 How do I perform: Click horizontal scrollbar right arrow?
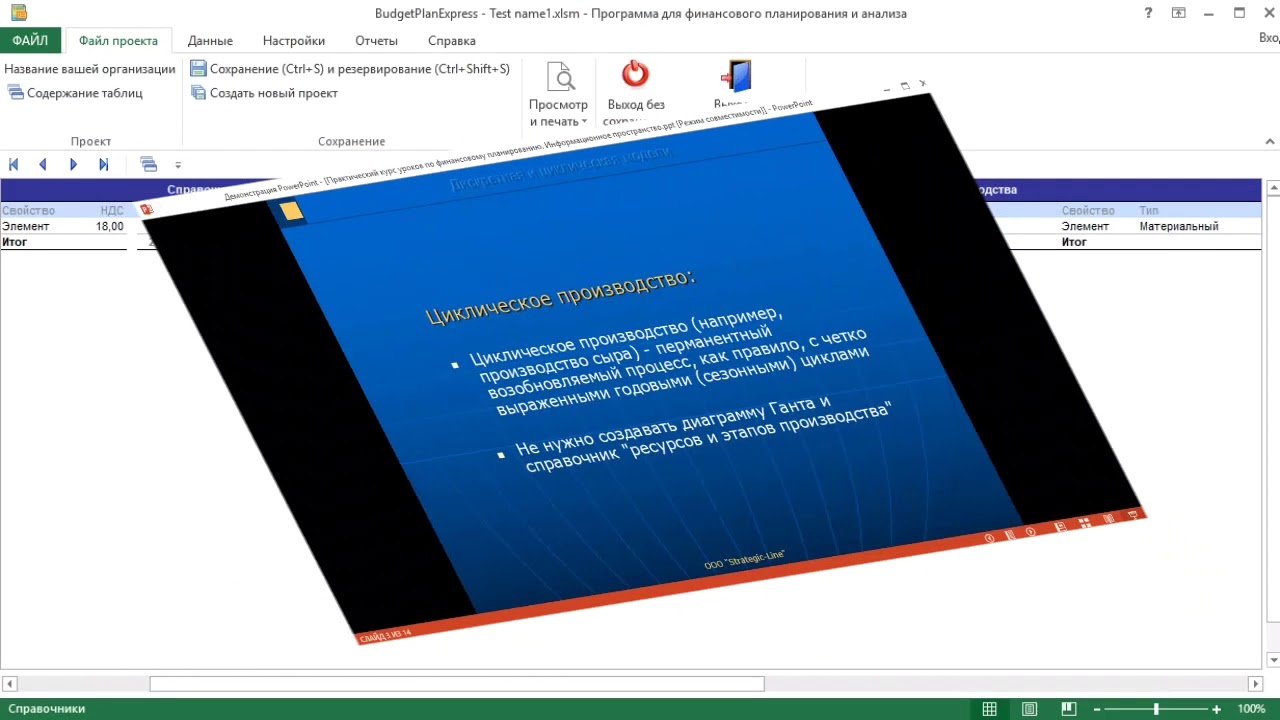tap(1256, 684)
